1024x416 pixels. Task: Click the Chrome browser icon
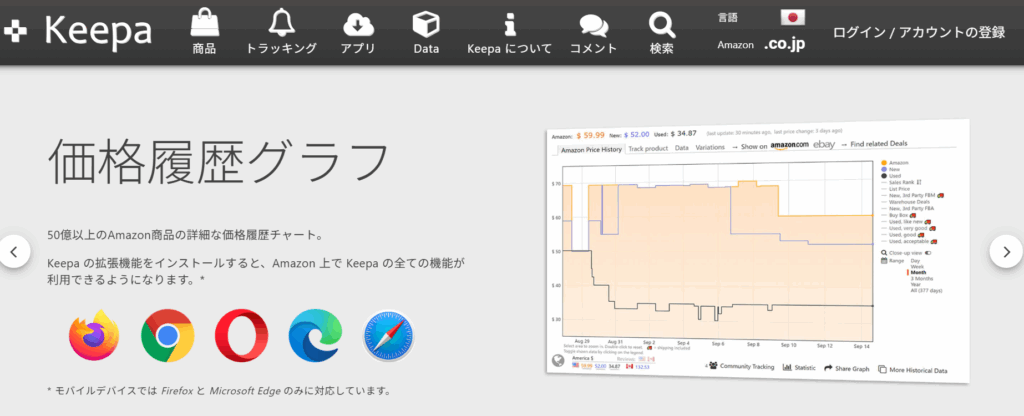[x=167, y=335]
